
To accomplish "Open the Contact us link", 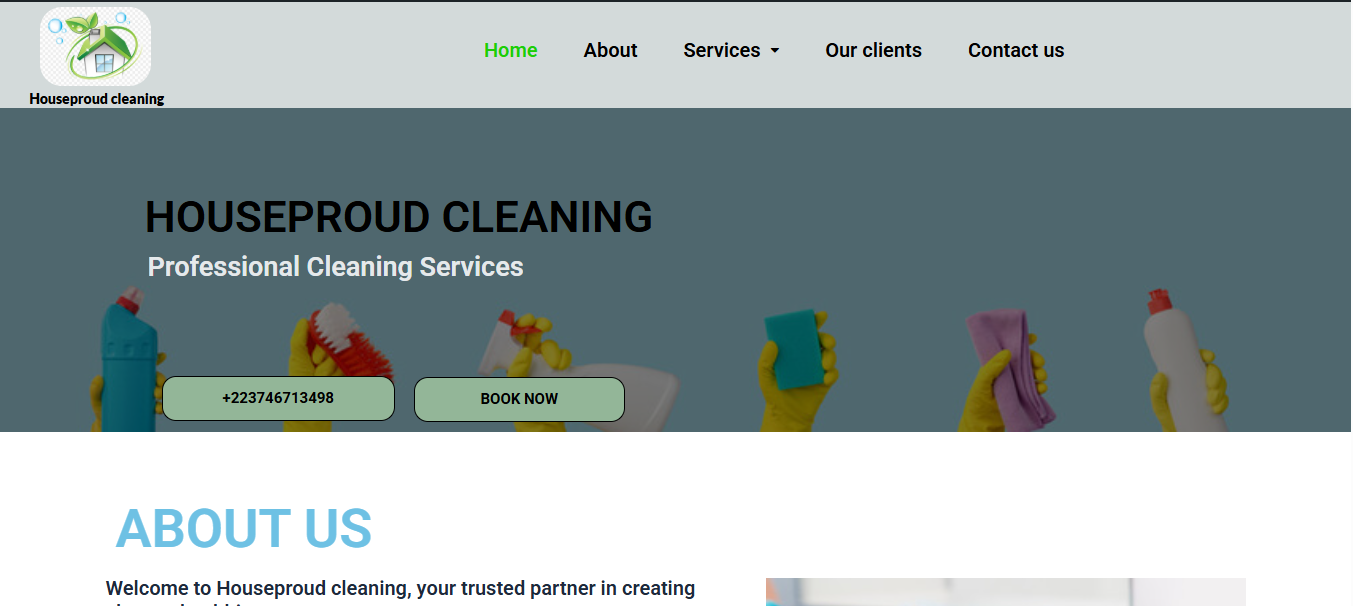I will tap(1016, 50).
